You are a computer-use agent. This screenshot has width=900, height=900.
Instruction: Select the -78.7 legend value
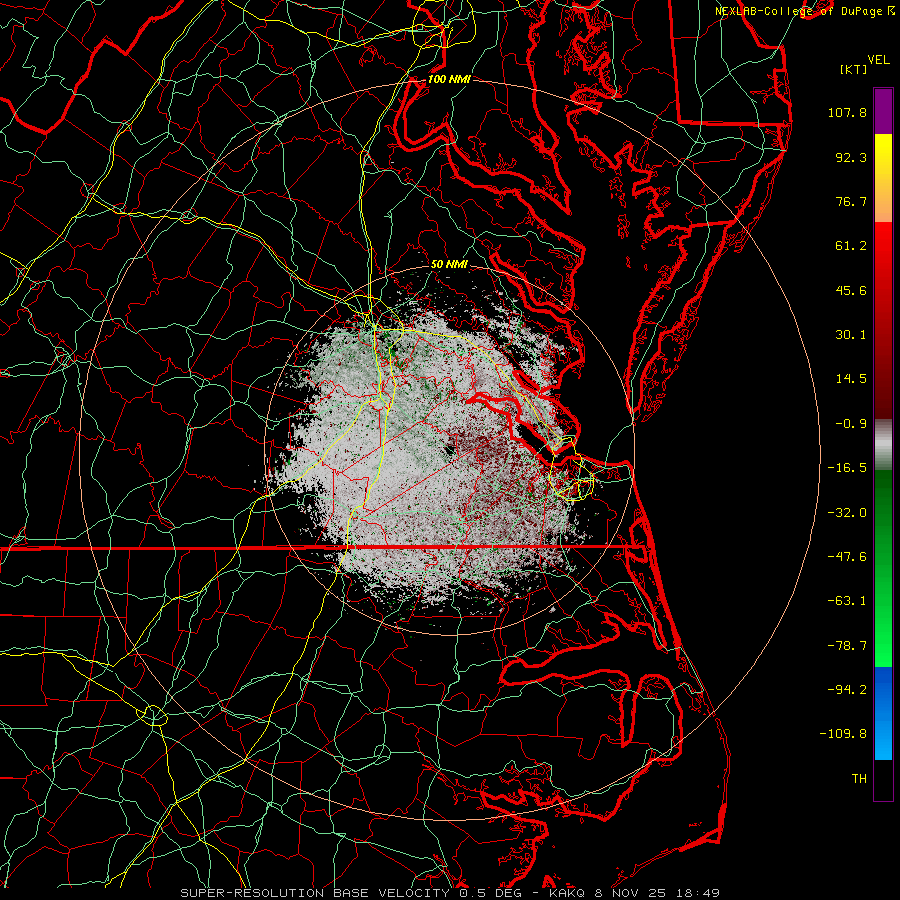point(847,646)
